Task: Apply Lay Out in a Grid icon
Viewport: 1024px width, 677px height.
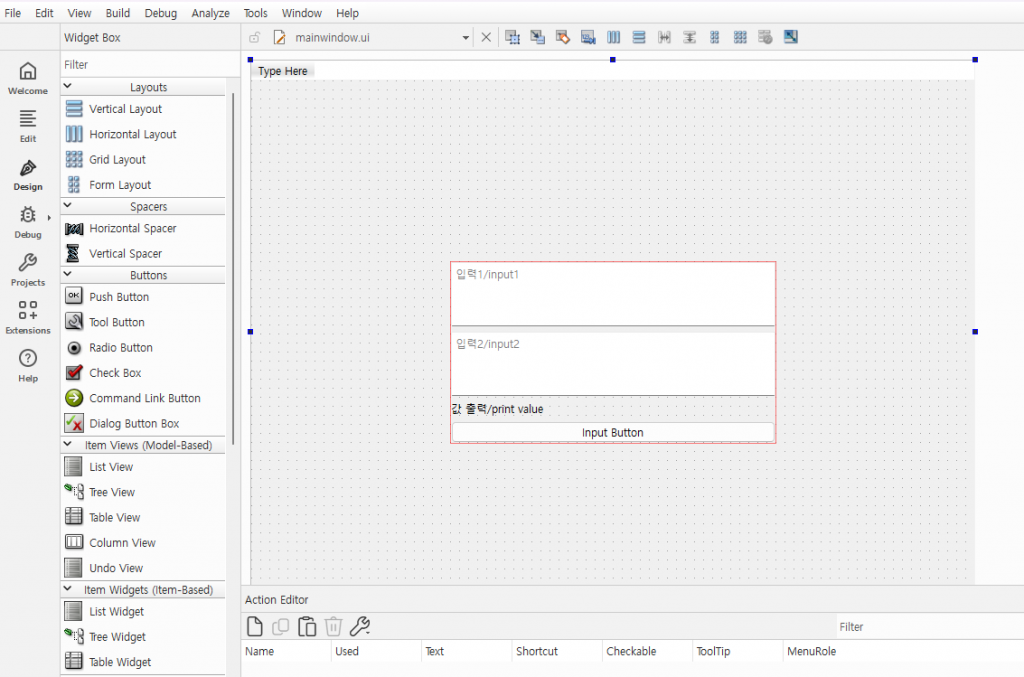Action: [x=740, y=37]
